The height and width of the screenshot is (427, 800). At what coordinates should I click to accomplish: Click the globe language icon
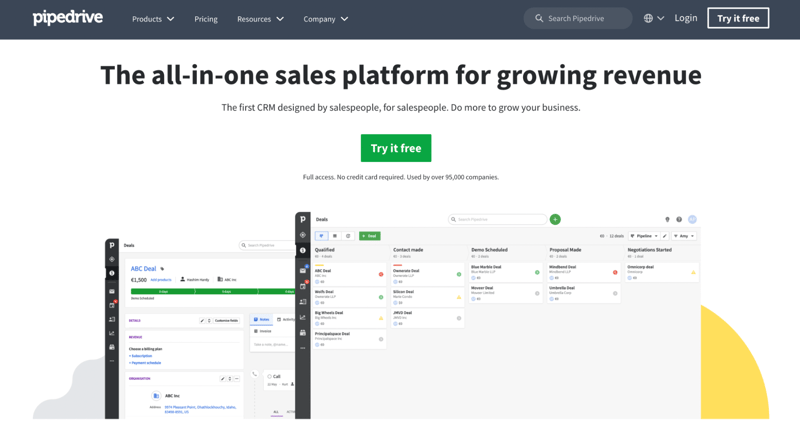tap(648, 18)
